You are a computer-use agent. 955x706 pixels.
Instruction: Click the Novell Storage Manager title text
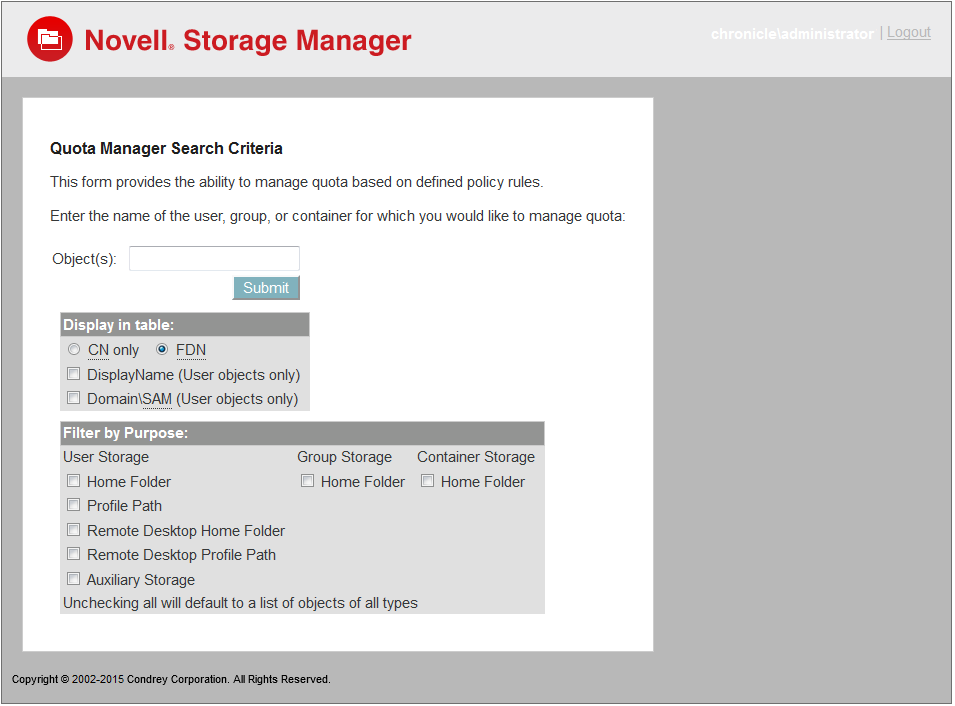pyautogui.click(x=248, y=41)
